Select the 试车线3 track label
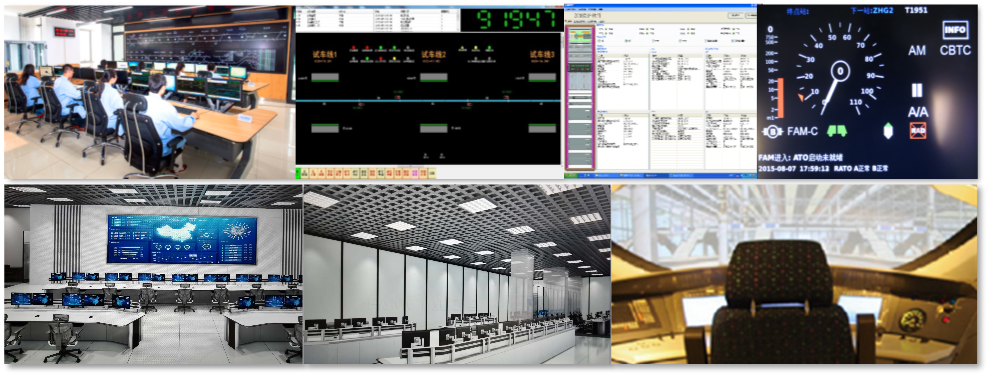 pos(542,55)
